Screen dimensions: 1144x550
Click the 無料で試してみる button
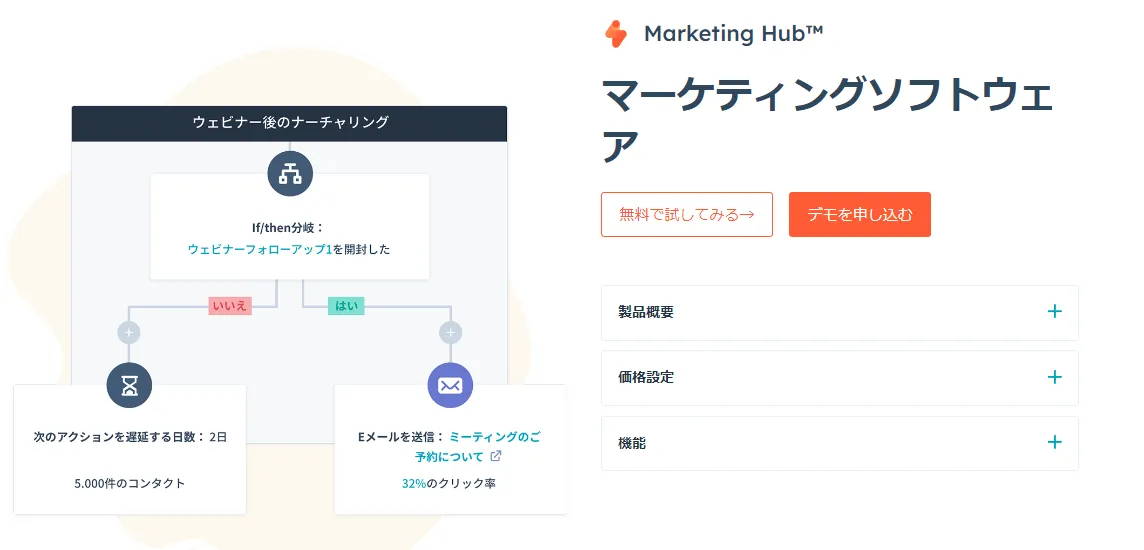pyautogui.click(x=687, y=214)
